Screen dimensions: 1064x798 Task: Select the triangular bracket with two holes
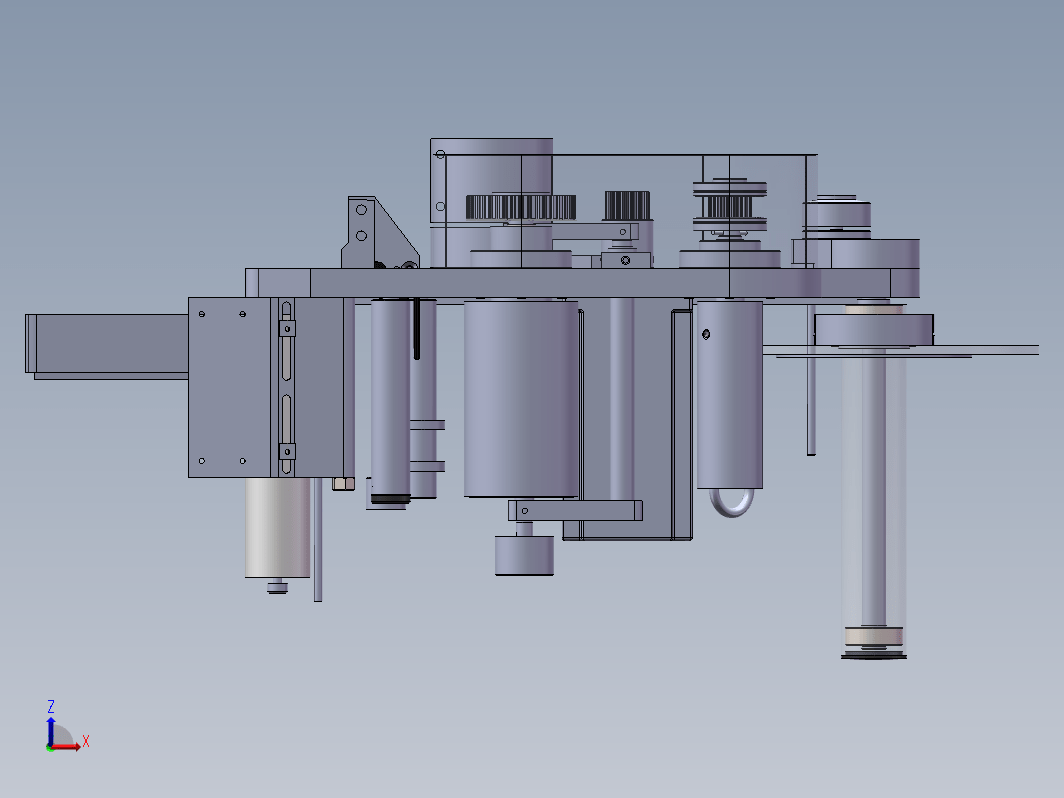click(x=379, y=233)
